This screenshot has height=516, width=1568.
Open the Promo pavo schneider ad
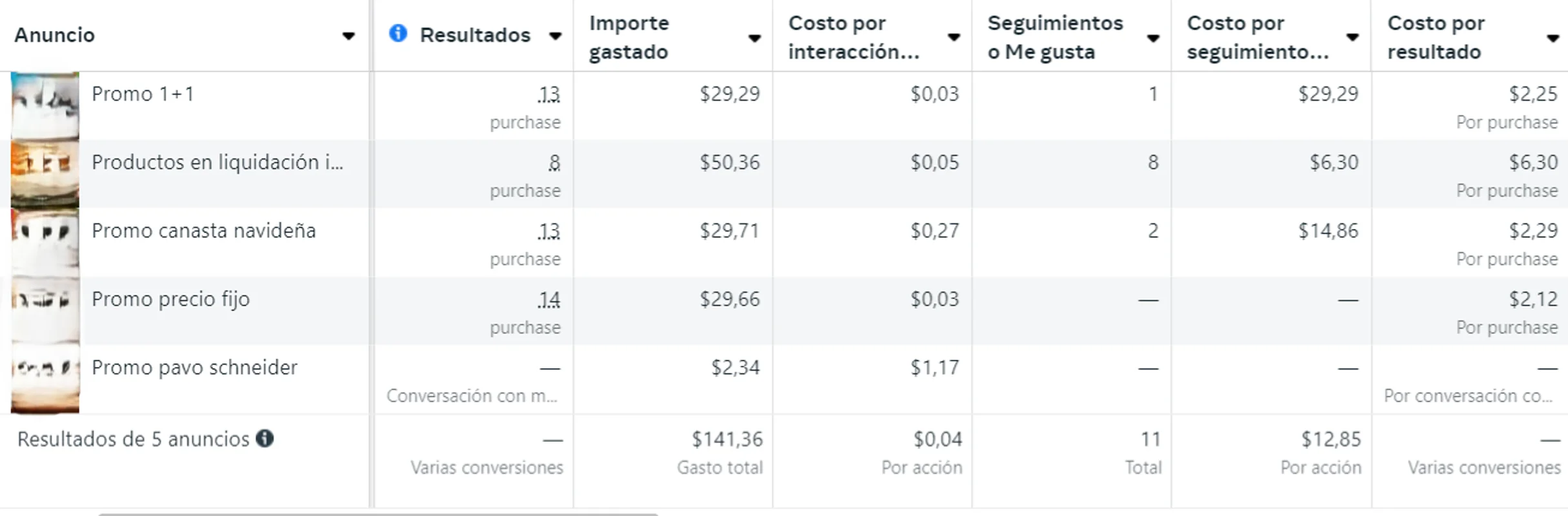tap(194, 367)
